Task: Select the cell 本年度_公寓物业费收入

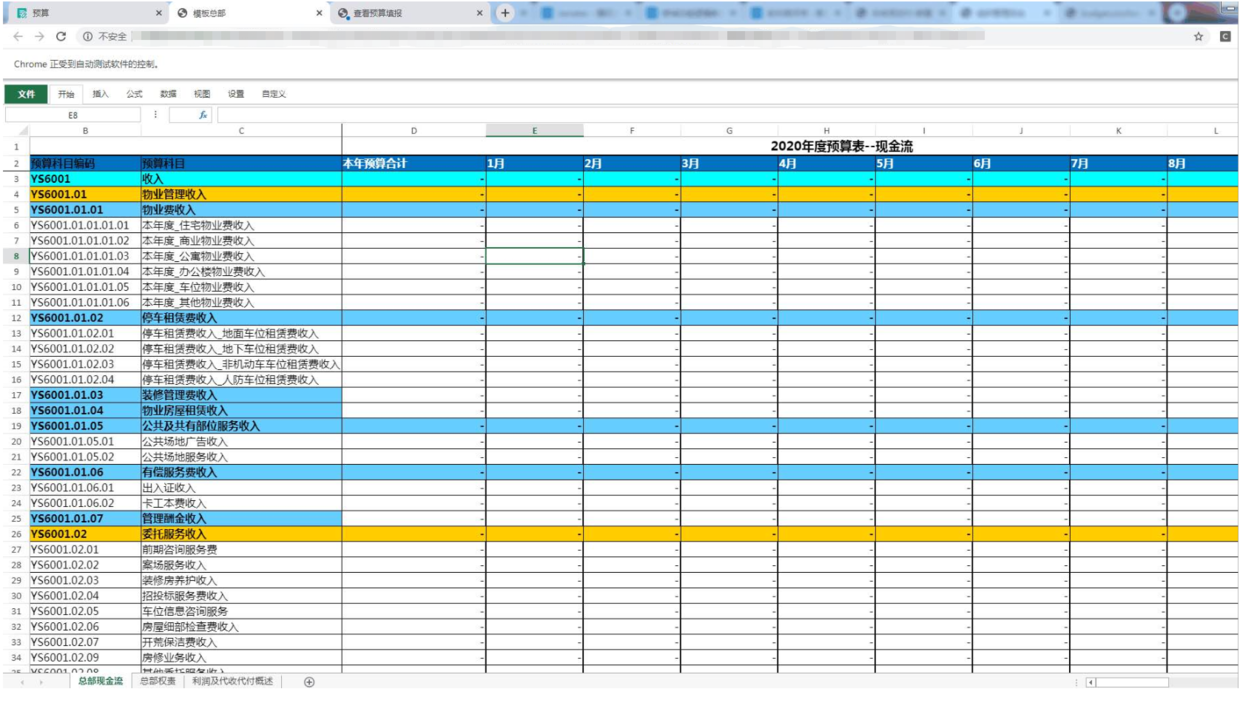Action: click(x=241, y=256)
